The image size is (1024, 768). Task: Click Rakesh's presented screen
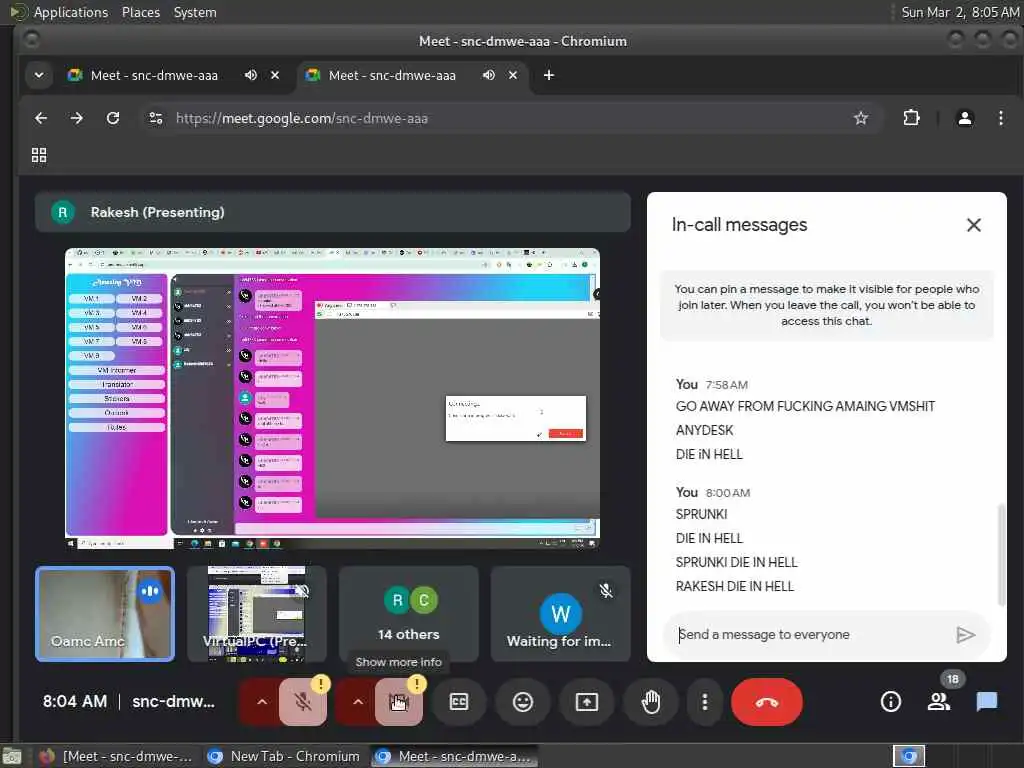coord(332,398)
